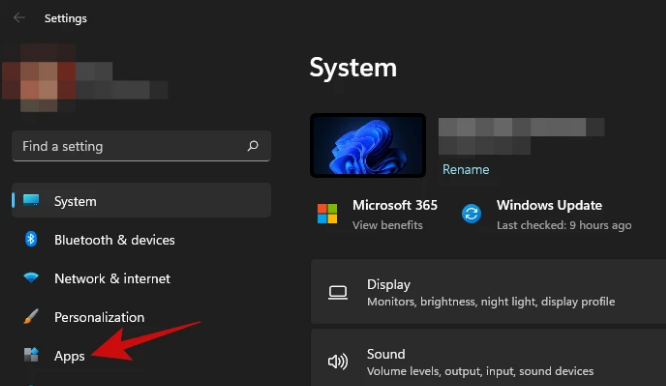Image resolution: width=666 pixels, height=386 pixels.
Task: Open Windows Update status
Action: (x=547, y=214)
